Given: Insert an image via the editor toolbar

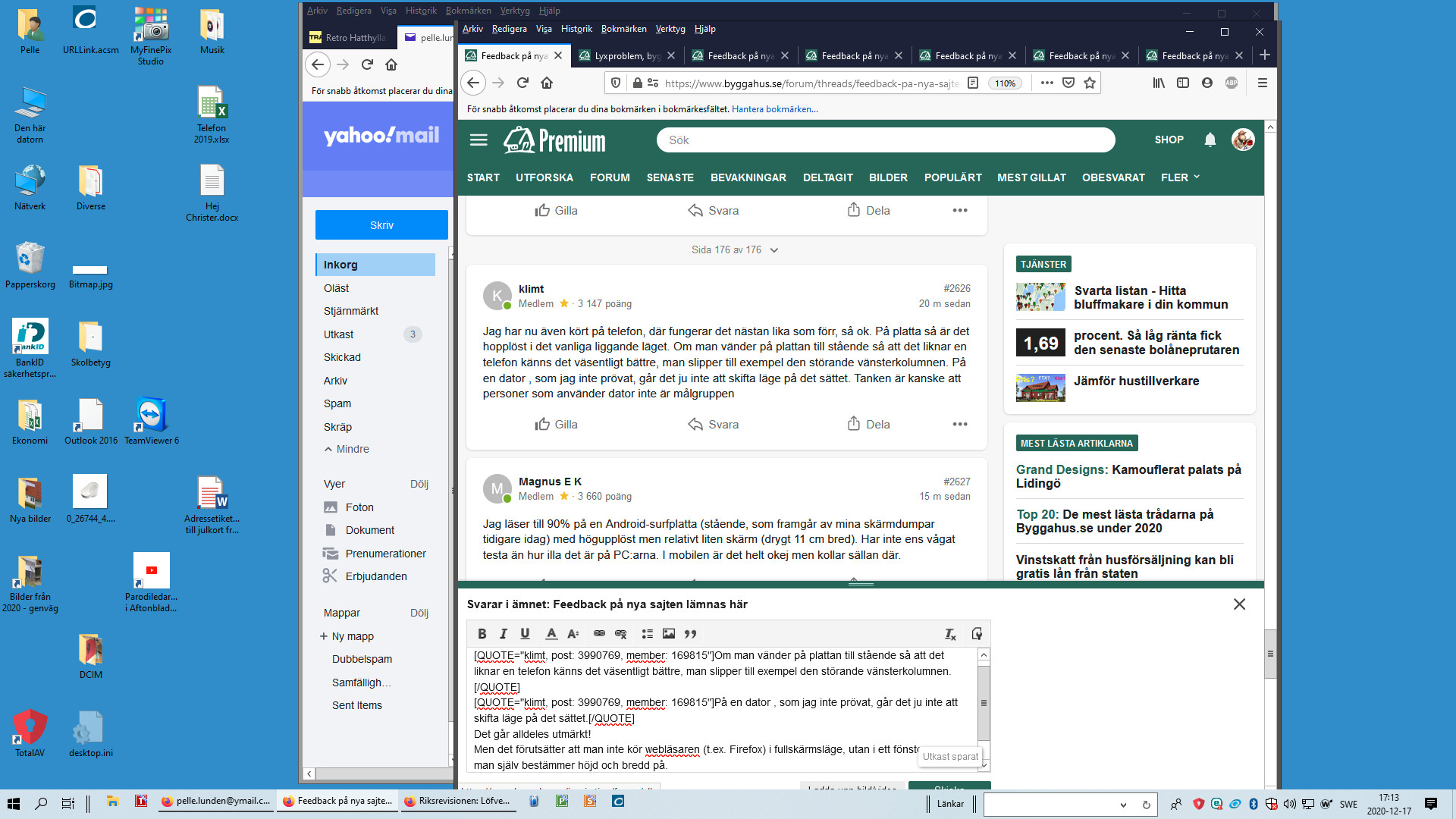Looking at the screenshot, I should [x=668, y=634].
